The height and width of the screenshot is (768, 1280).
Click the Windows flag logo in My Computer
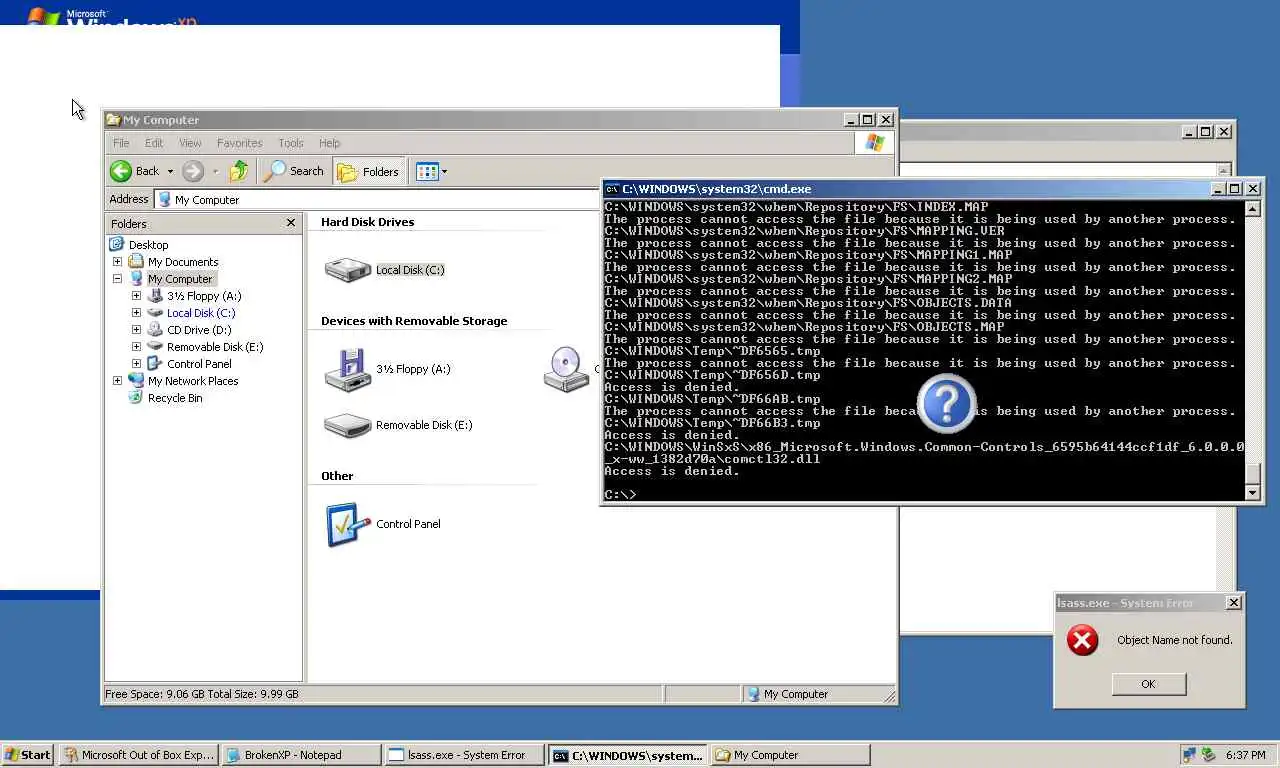point(874,143)
